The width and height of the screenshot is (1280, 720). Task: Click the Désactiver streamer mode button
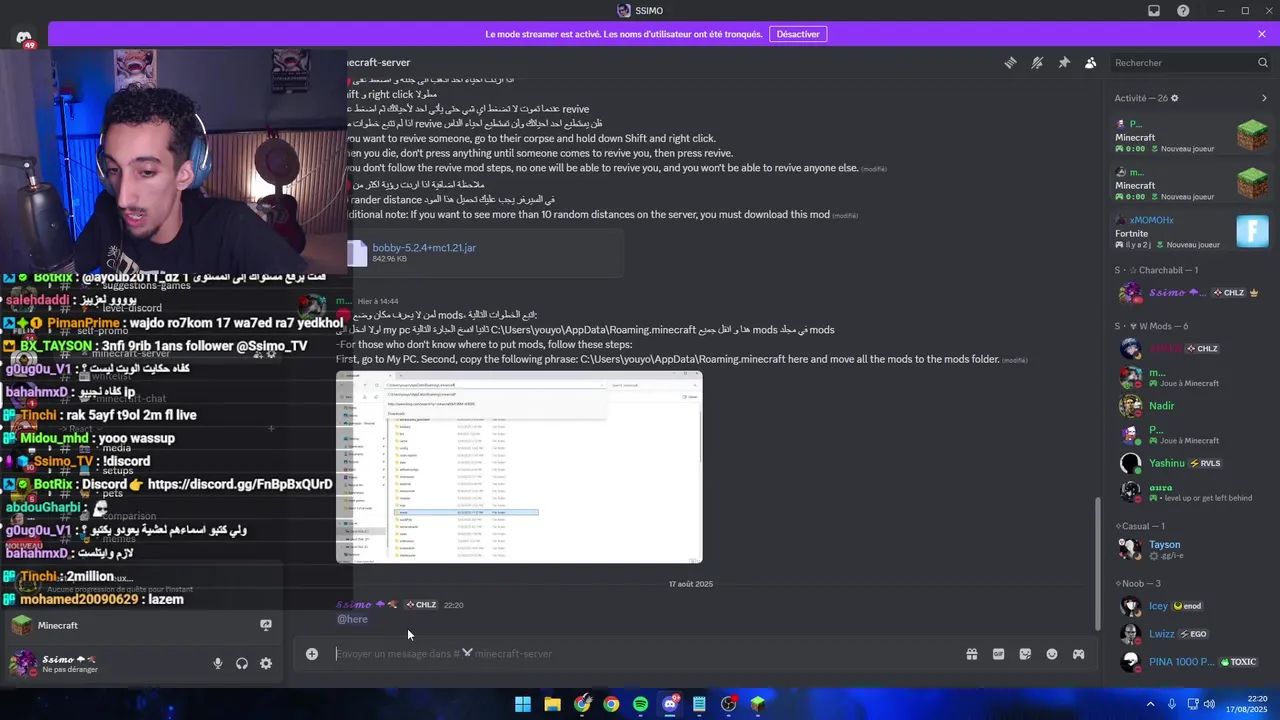[x=798, y=34]
